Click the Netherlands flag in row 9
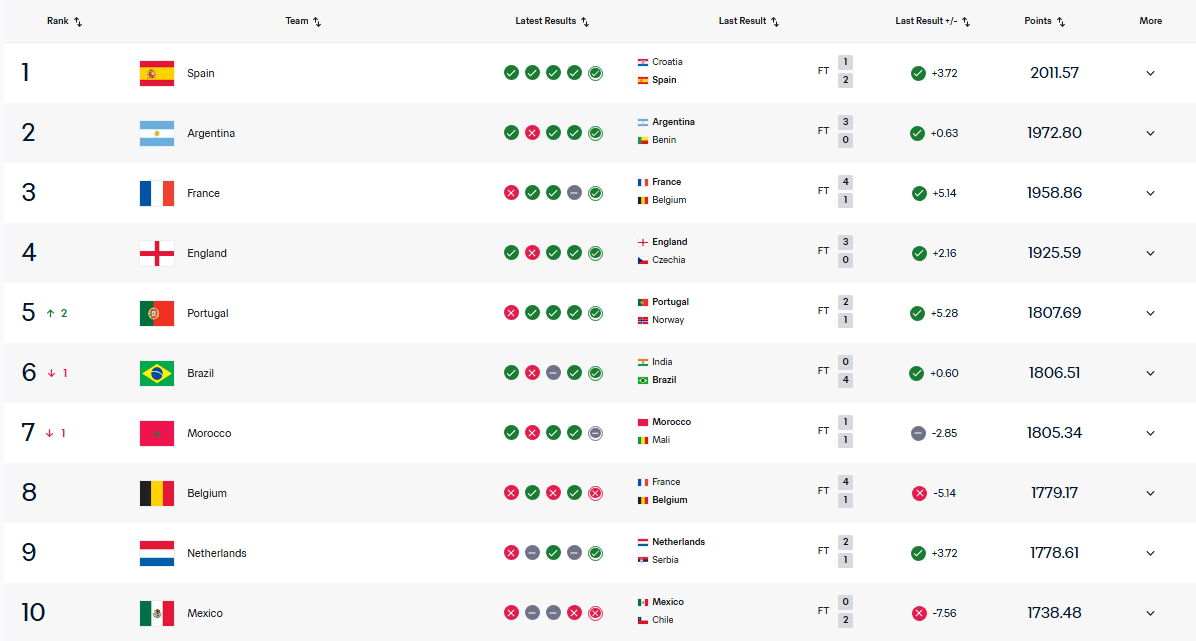Screen dimensions: 1196x641 tap(157, 553)
